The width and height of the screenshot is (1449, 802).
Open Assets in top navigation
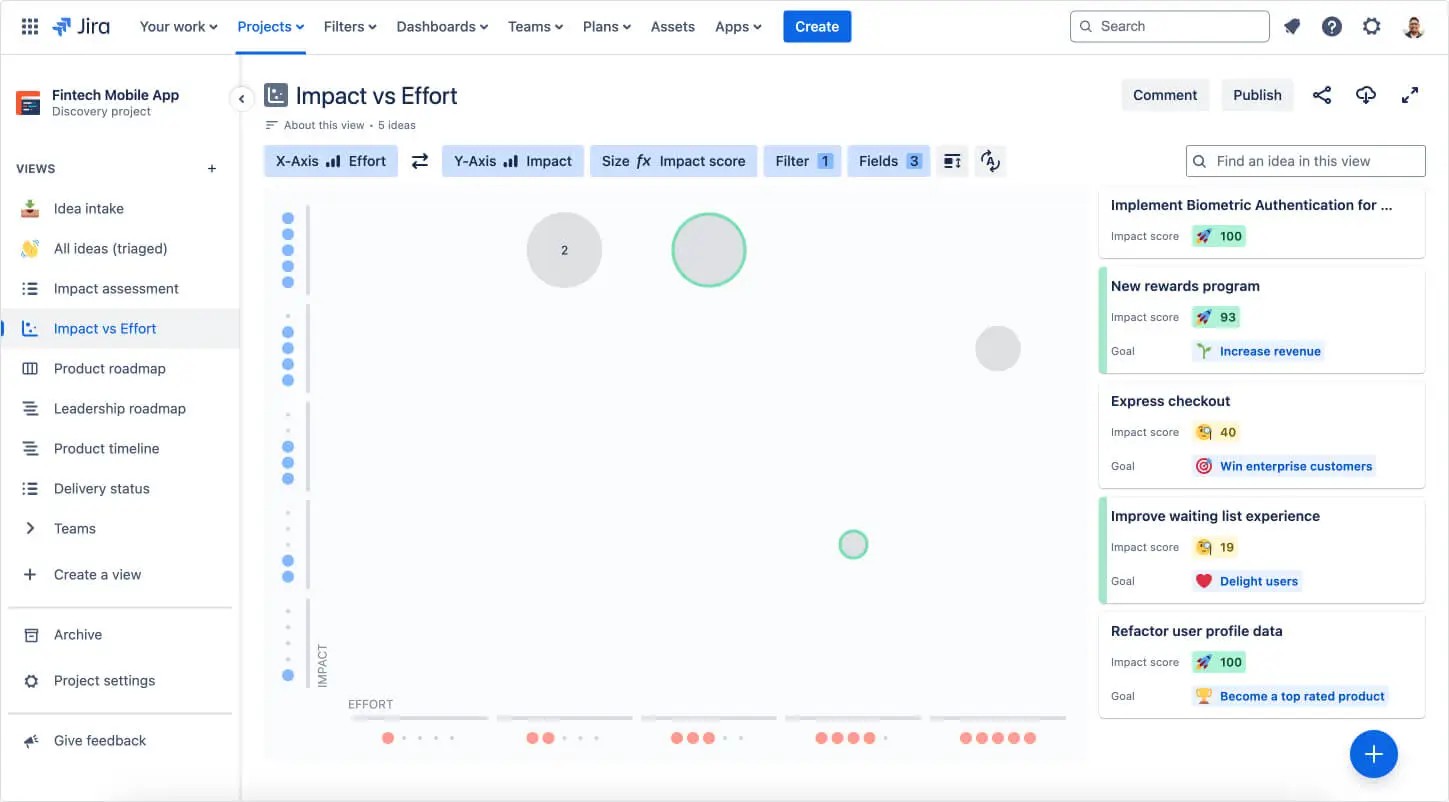(x=673, y=27)
